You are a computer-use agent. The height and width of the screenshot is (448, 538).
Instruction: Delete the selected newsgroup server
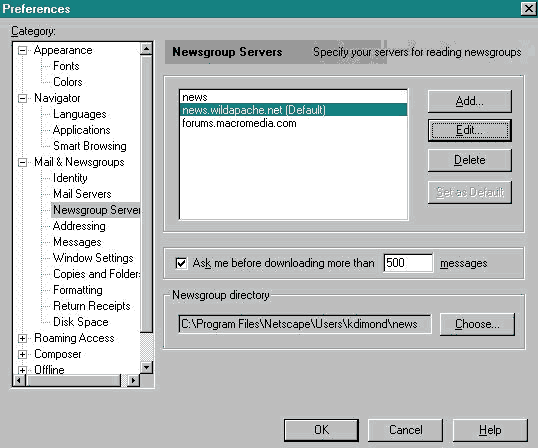(x=469, y=160)
